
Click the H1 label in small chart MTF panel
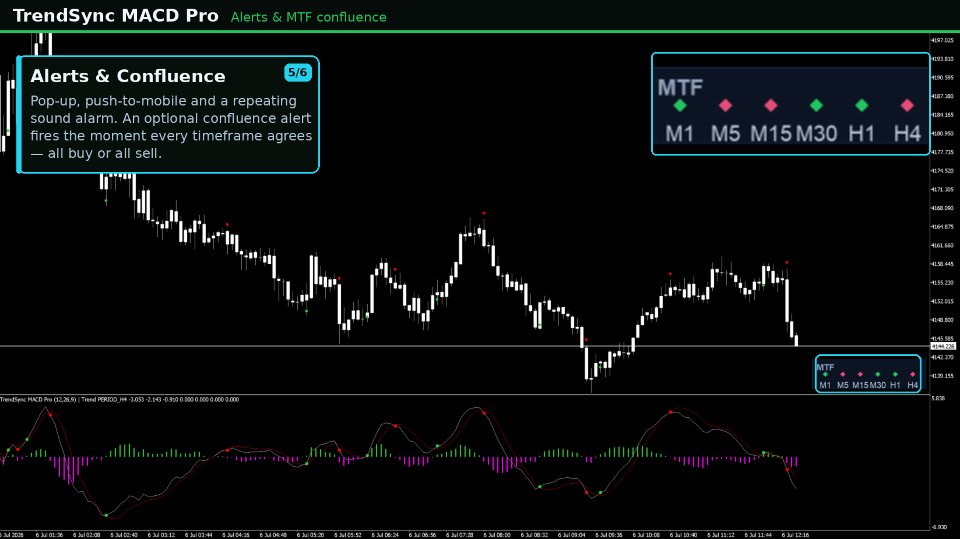(895, 385)
